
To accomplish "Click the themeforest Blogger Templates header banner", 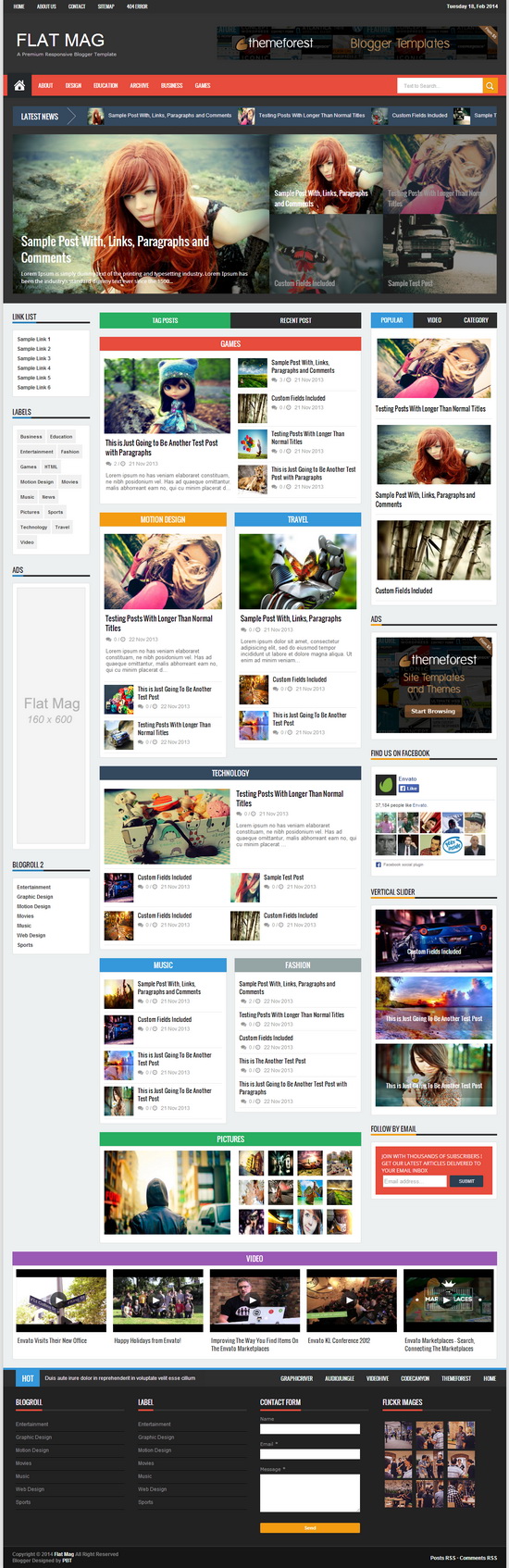I will tap(356, 43).
